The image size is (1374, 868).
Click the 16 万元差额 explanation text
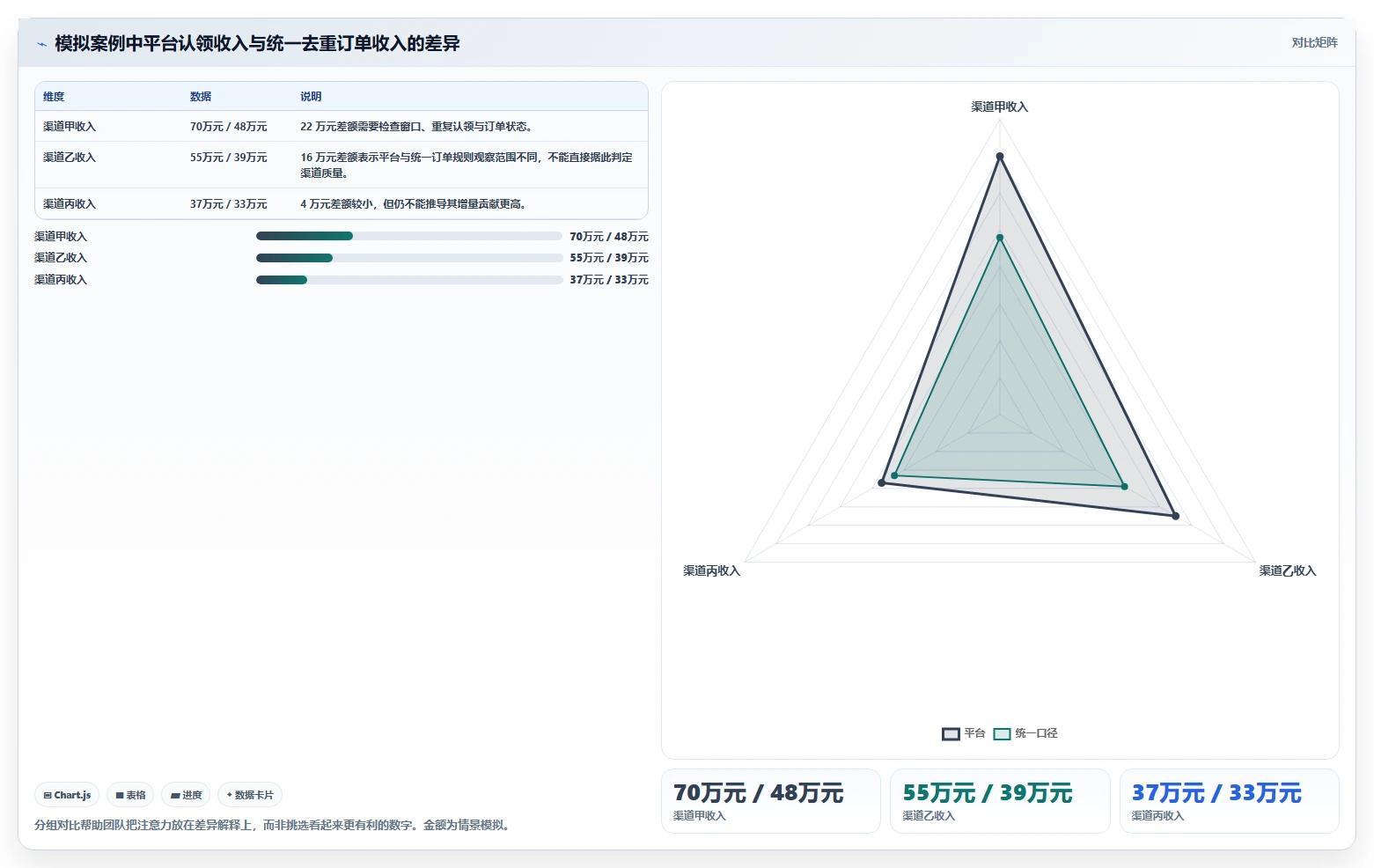467,166
